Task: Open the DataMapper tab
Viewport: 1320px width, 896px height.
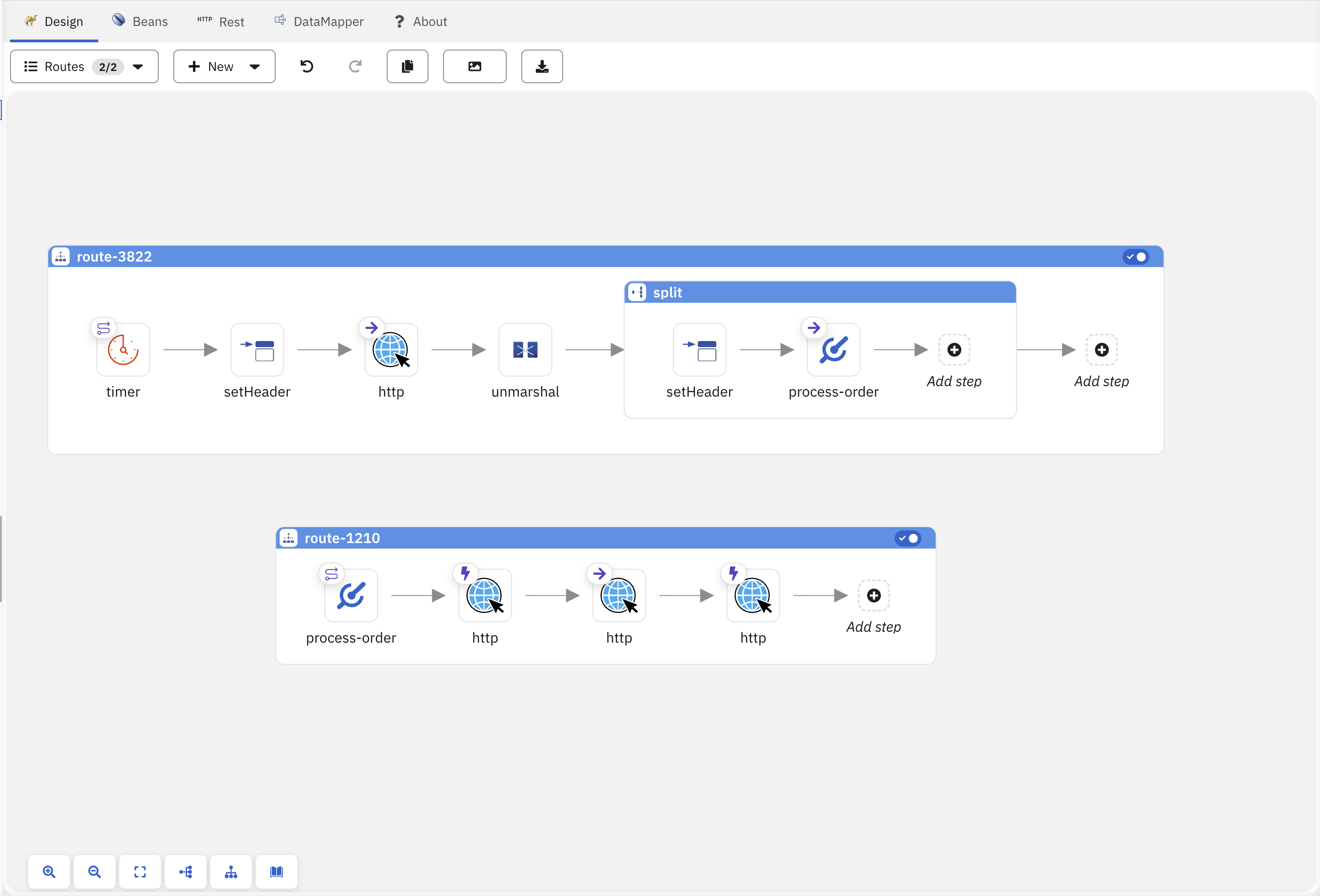Action: point(319,21)
